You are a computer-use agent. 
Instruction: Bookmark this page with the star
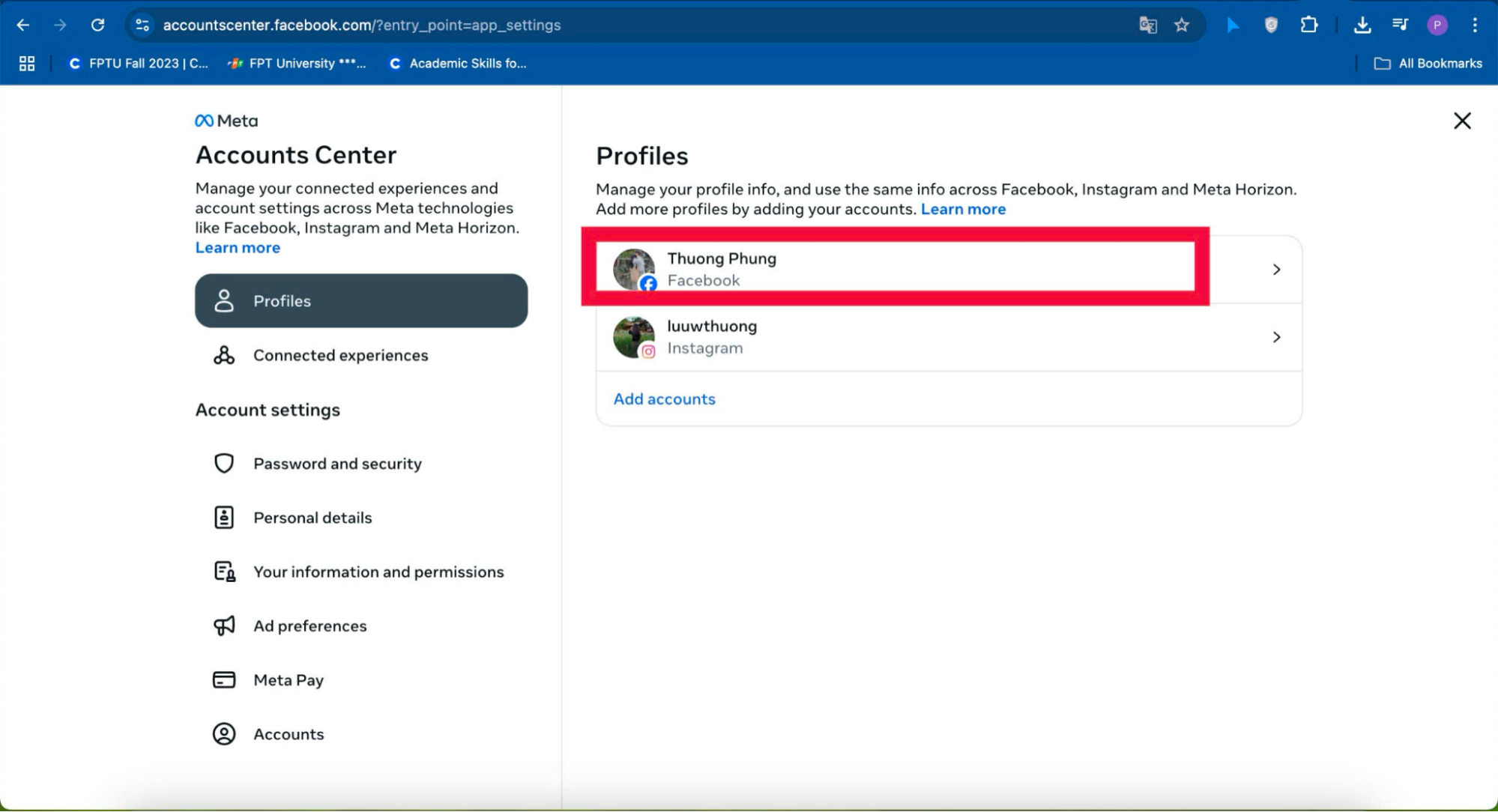(1182, 25)
